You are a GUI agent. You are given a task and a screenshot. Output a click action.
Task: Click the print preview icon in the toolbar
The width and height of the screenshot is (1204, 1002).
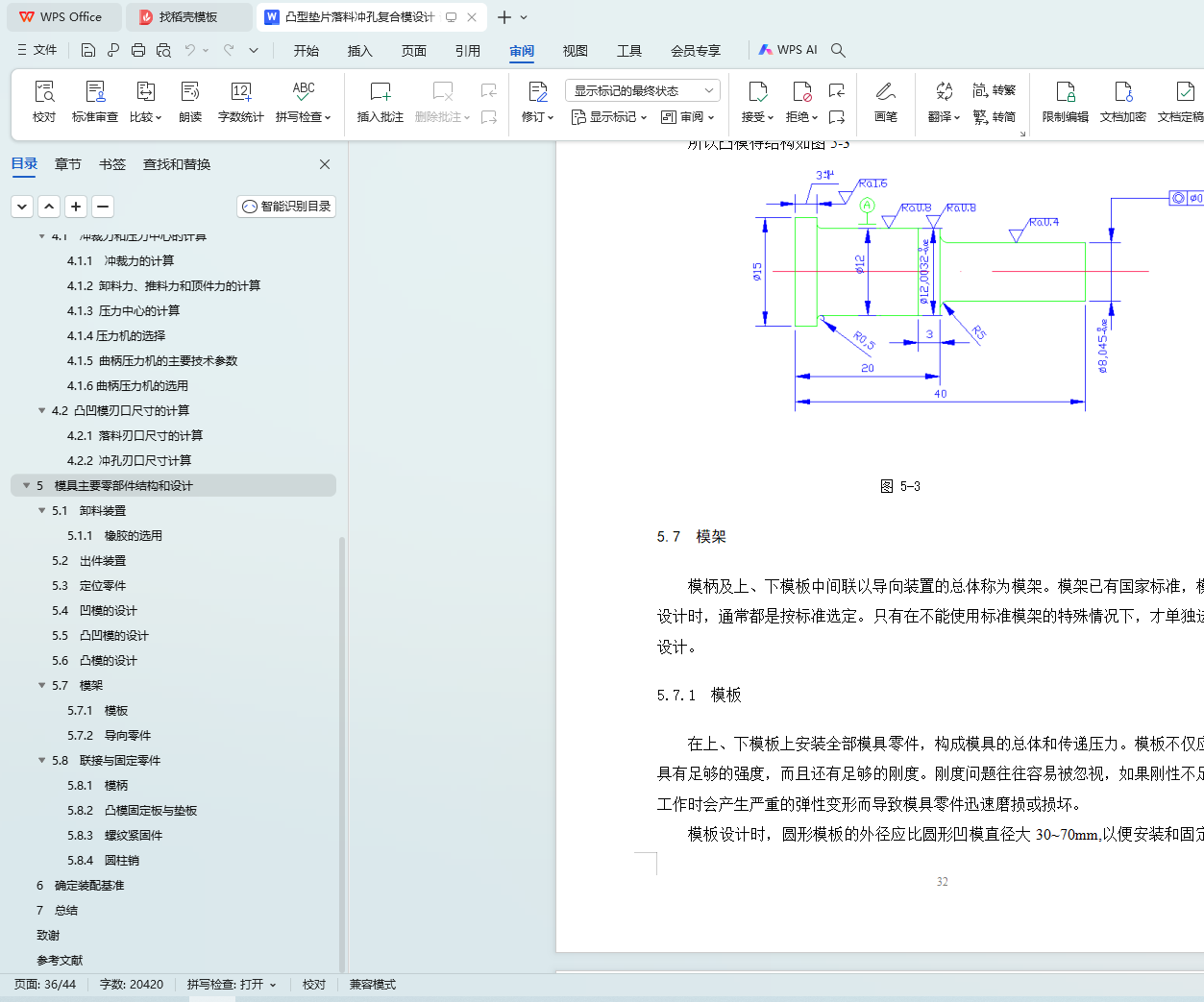click(163, 50)
